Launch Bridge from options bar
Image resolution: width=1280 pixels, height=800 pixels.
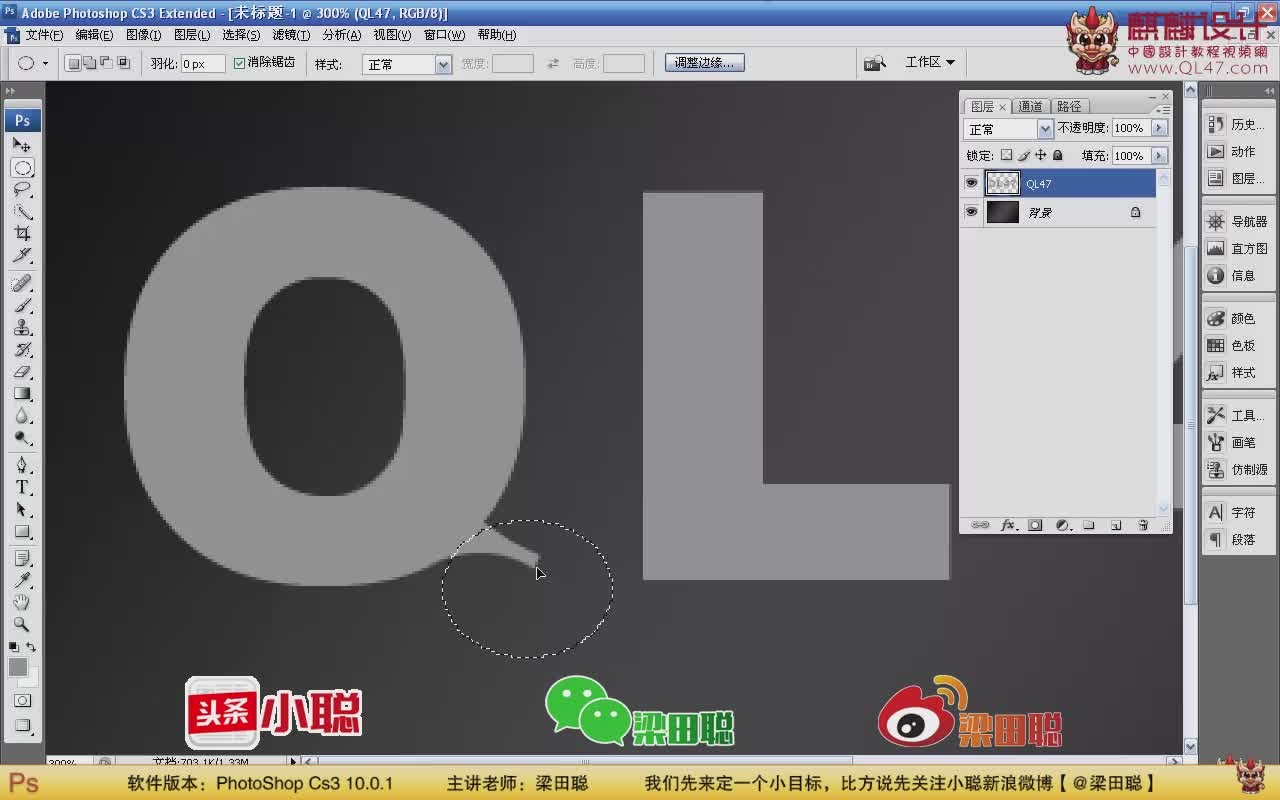click(x=875, y=63)
